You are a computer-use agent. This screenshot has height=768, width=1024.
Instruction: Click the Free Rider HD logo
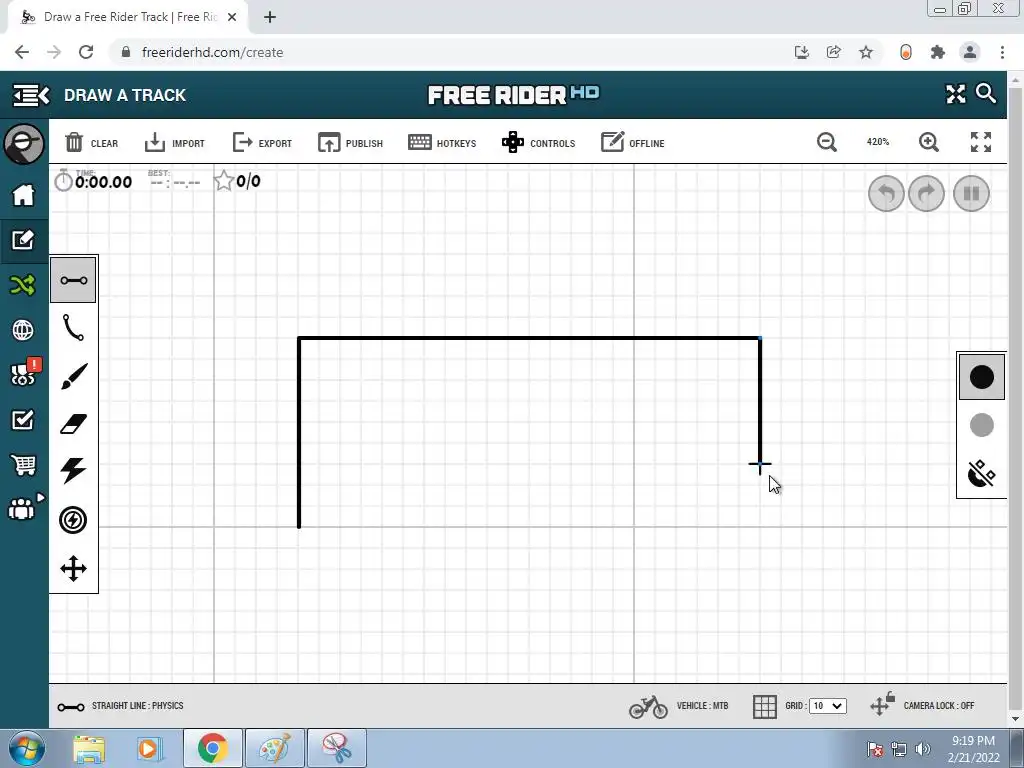click(513, 95)
